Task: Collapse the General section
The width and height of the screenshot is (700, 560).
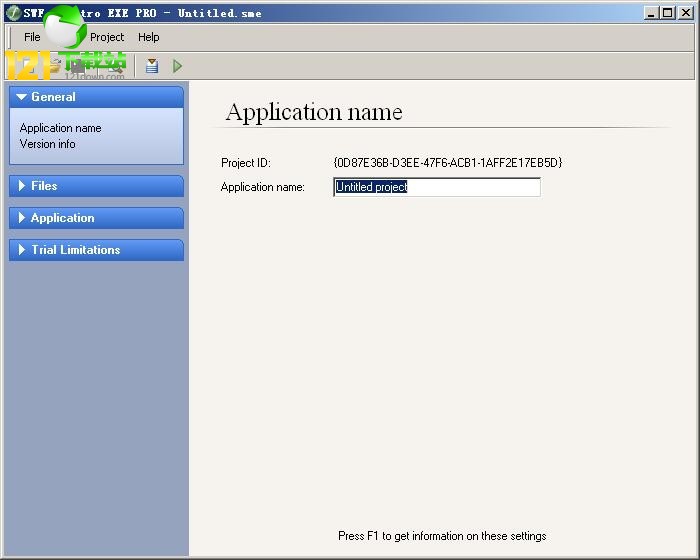Action: point(96,97)
